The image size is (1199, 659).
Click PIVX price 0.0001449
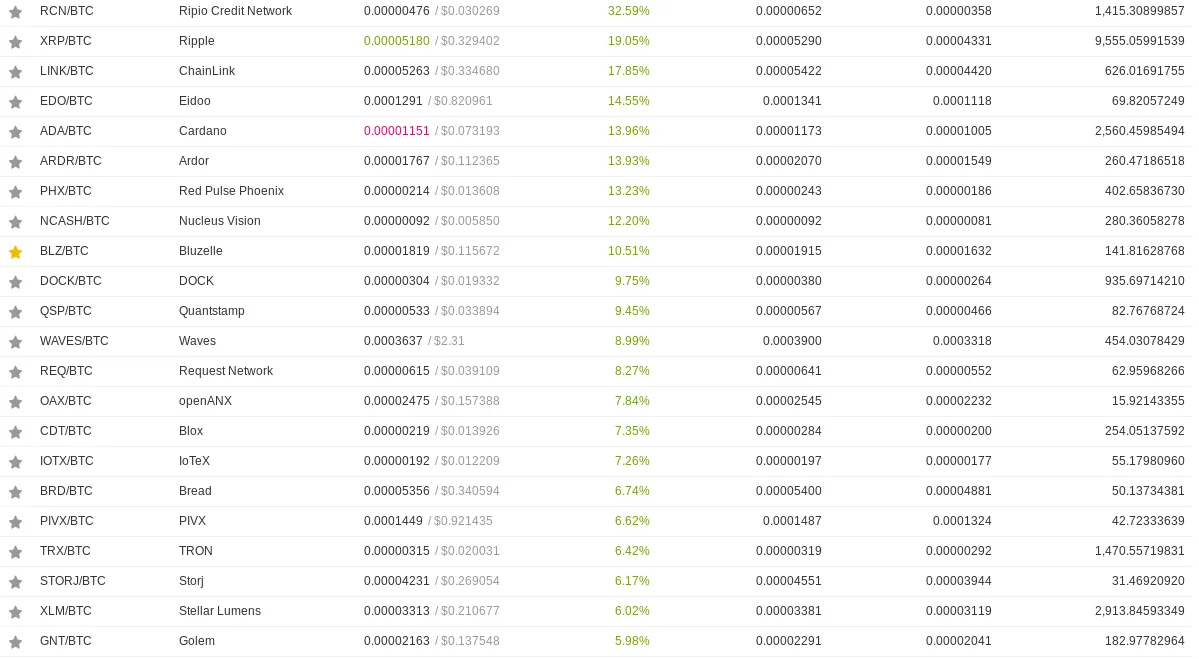[x=393, y=521]
